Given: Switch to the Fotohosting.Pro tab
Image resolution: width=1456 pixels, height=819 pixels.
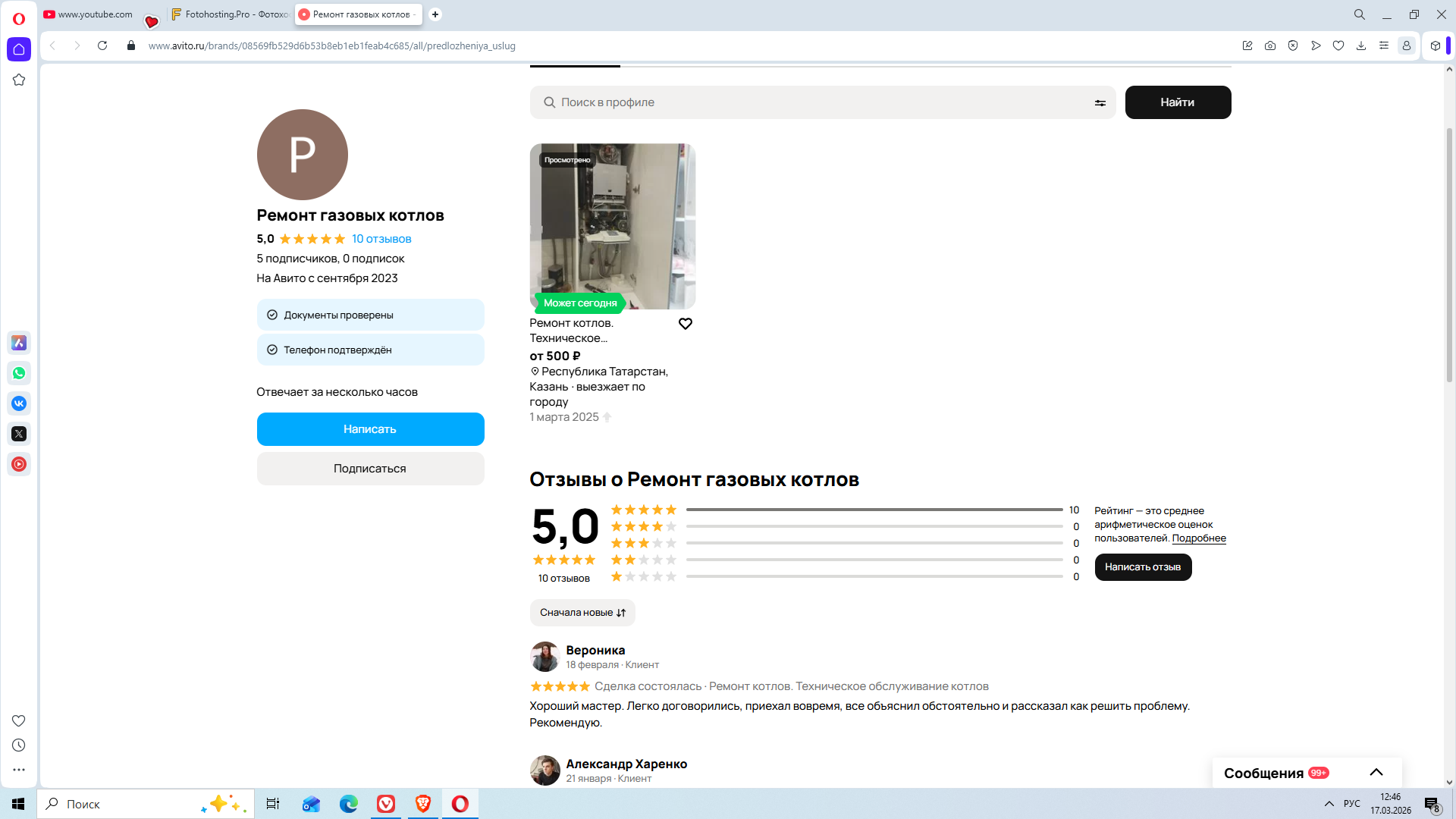Looking at the screenshot, I should [230, 14].
